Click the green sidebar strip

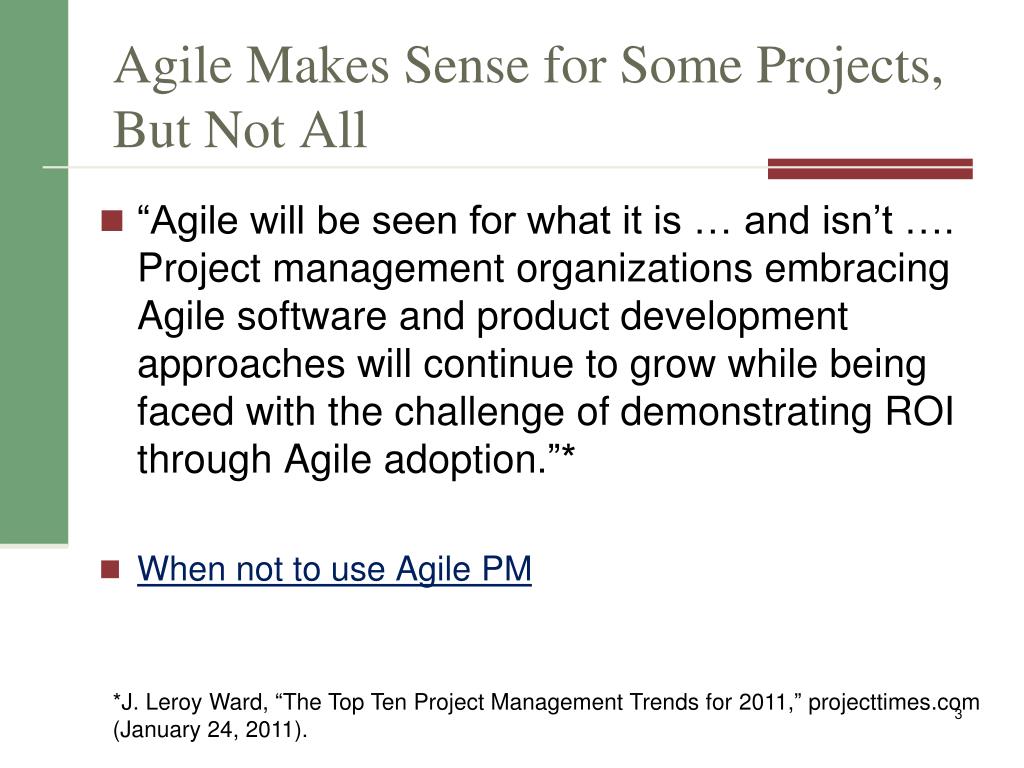pyautogui.click(x=34, y=272)
